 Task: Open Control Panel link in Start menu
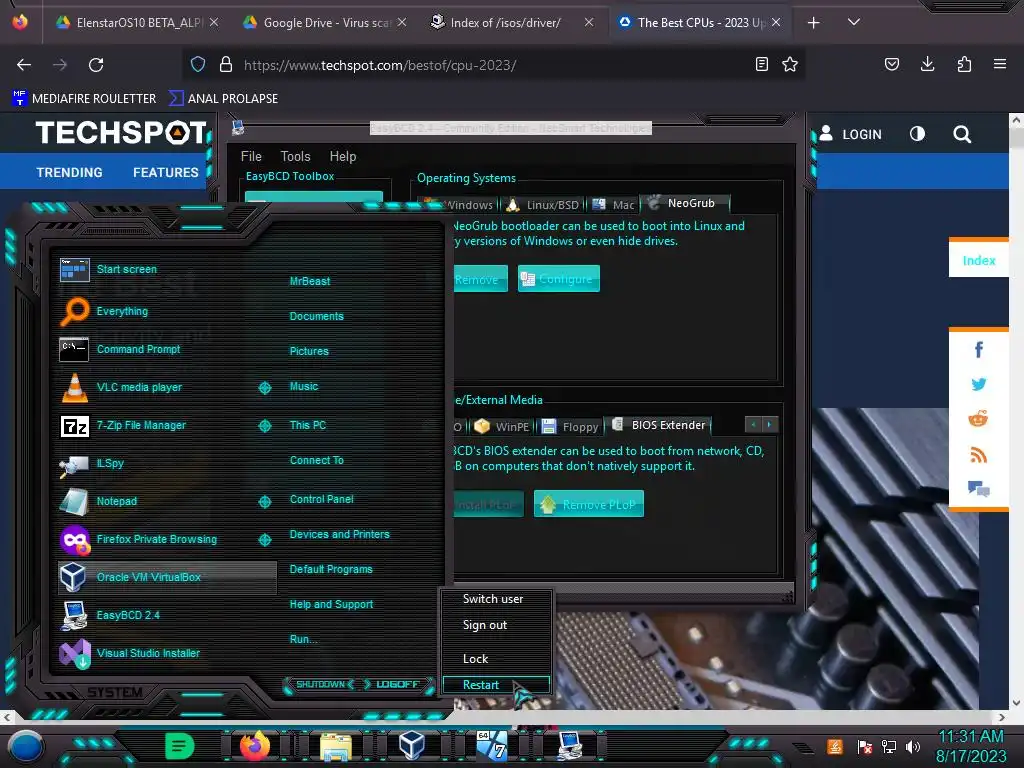click(x=321, y=499)
